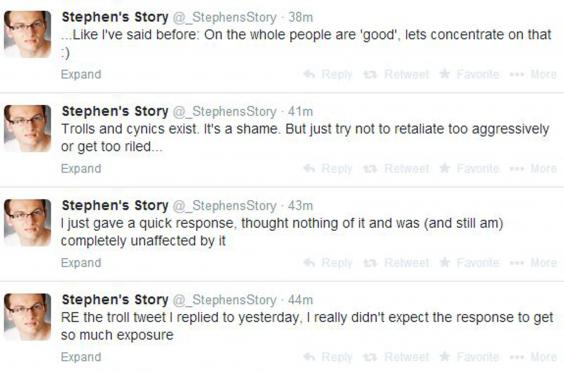The height and width of the screenshot is (373, 564).
Task: Expand the 41m 'Trolls and cynics' tweet
Action: (x=81, y=169)
